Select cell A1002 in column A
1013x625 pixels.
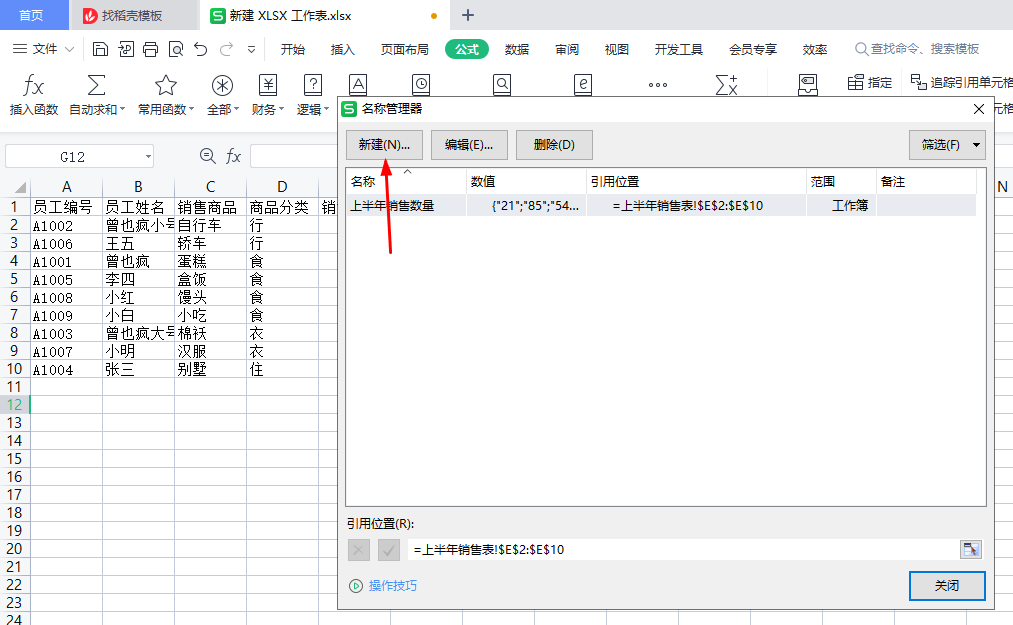66,226
